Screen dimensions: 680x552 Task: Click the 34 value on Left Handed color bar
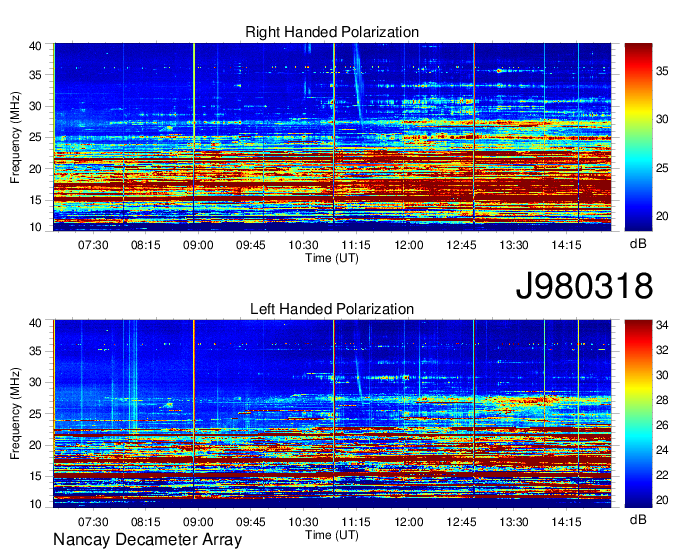(662, 325)
